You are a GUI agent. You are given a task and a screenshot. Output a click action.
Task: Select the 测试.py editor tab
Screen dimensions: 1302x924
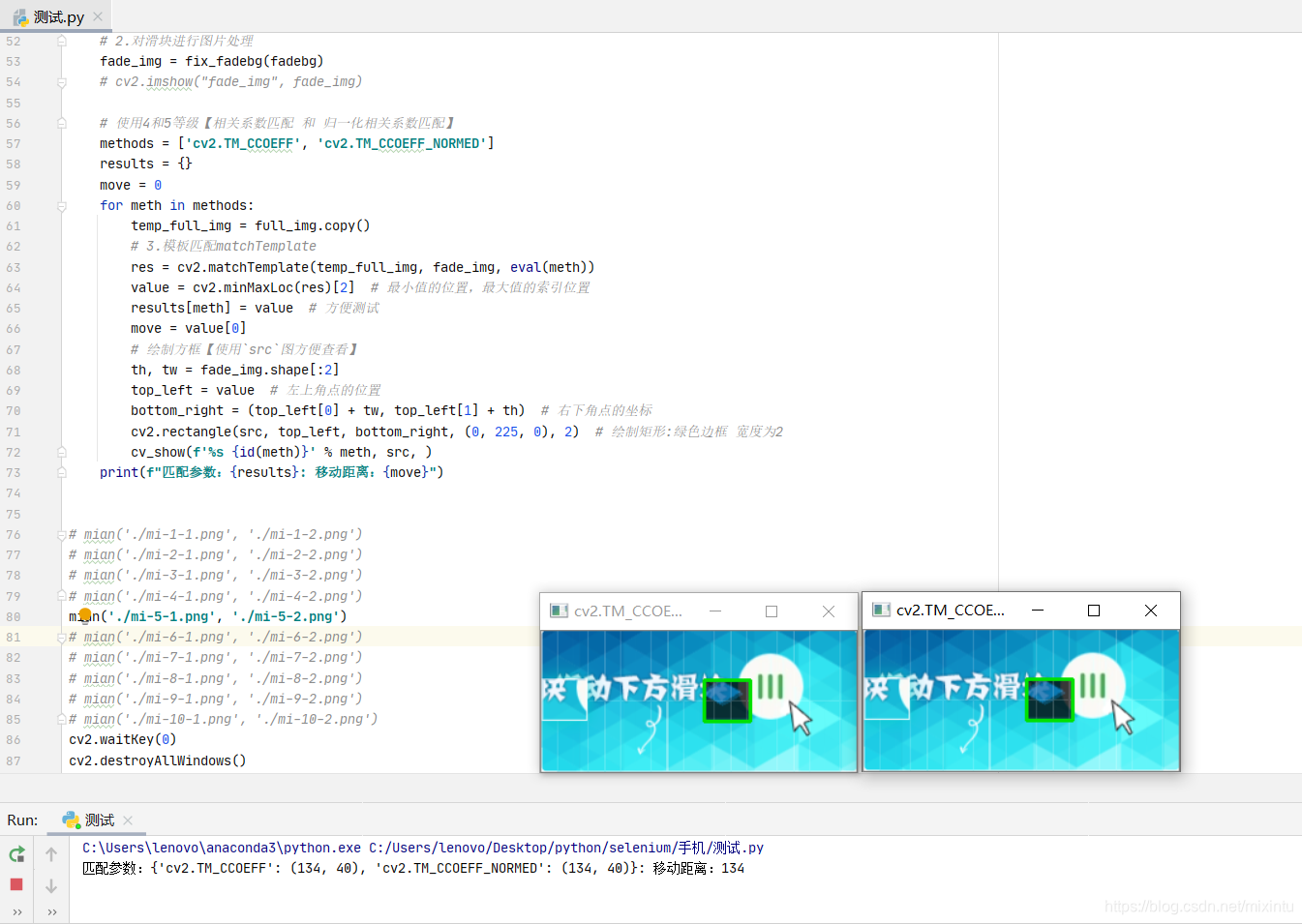point(56,16)
